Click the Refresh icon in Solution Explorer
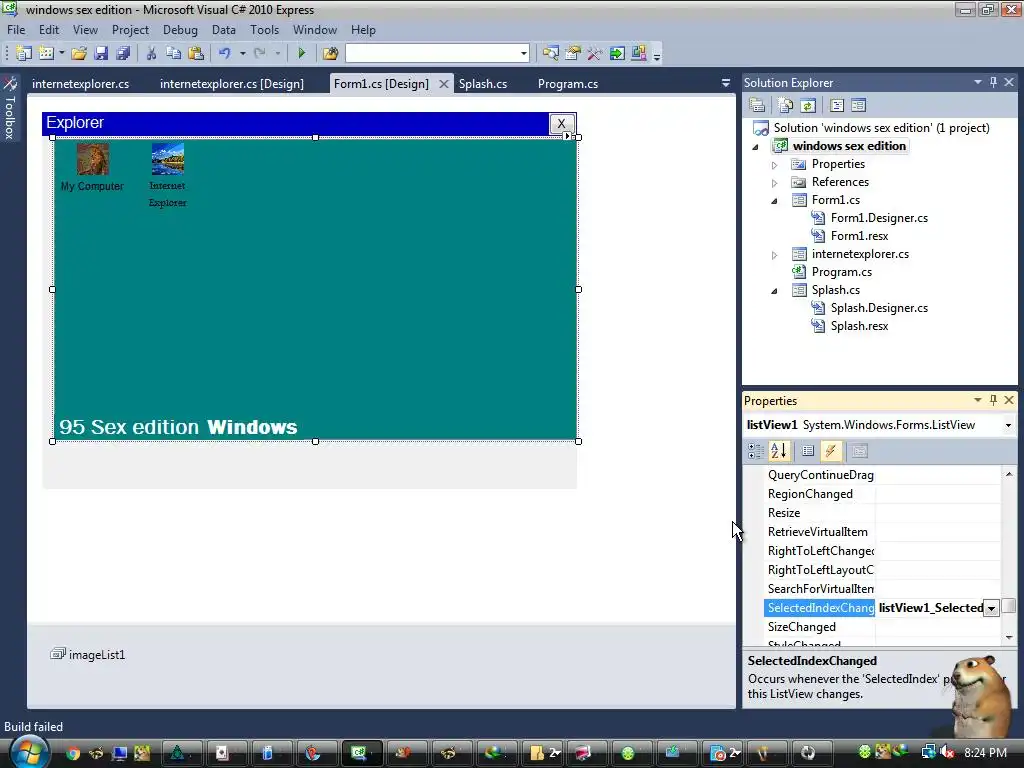This screenshot has width=1024, height=768. tap(808, 105)
